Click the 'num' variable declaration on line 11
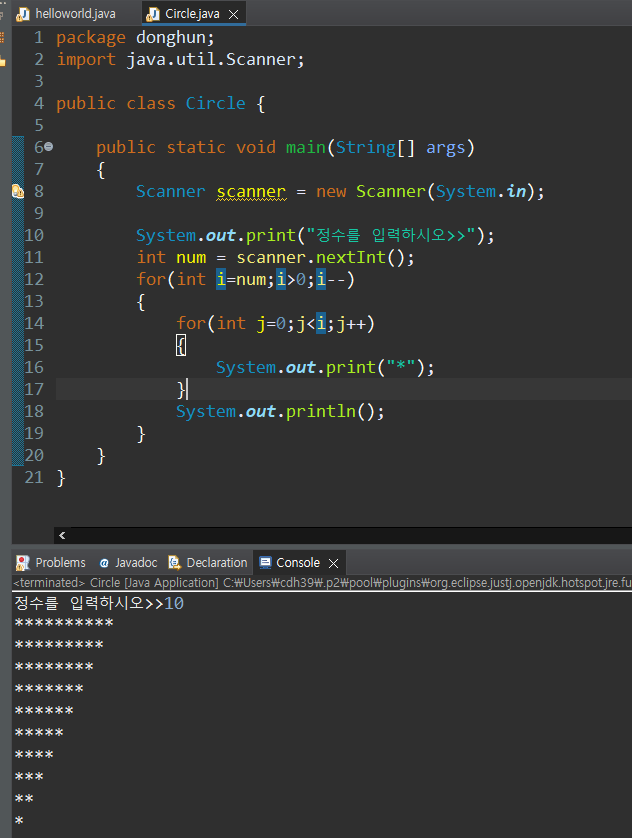This screenshot has height=838, width=632. click(x=191, y=258)
